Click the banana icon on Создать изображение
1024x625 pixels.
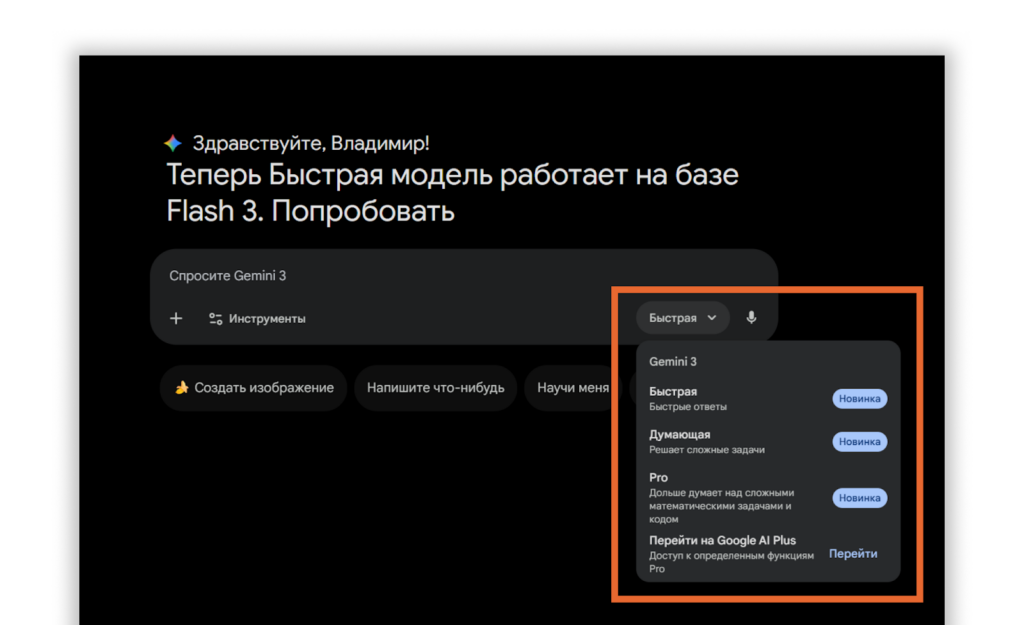point(181,388)
